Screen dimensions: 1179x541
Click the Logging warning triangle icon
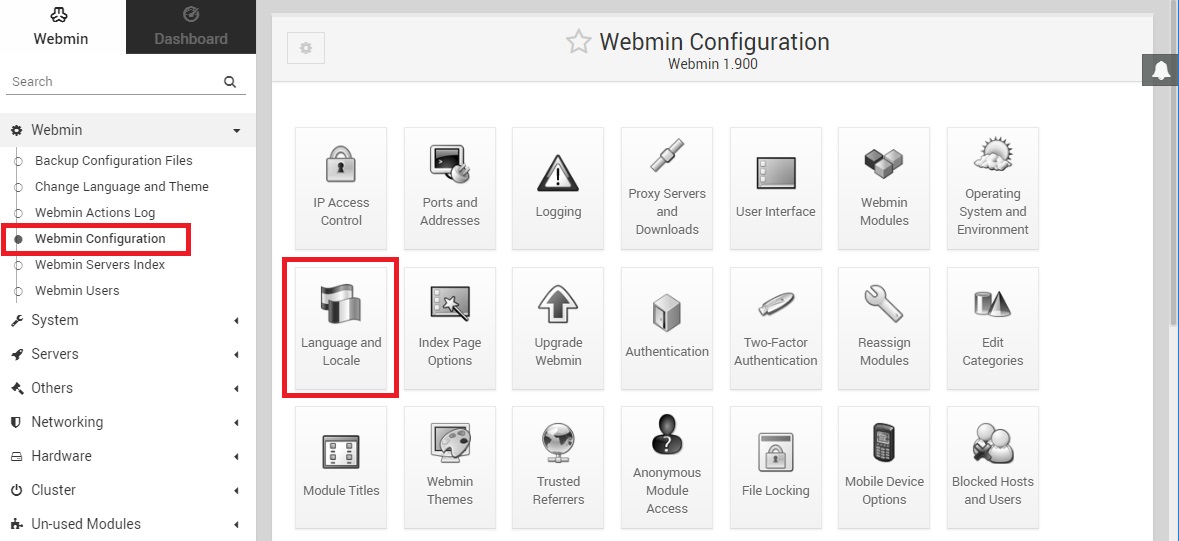(558, 172)
